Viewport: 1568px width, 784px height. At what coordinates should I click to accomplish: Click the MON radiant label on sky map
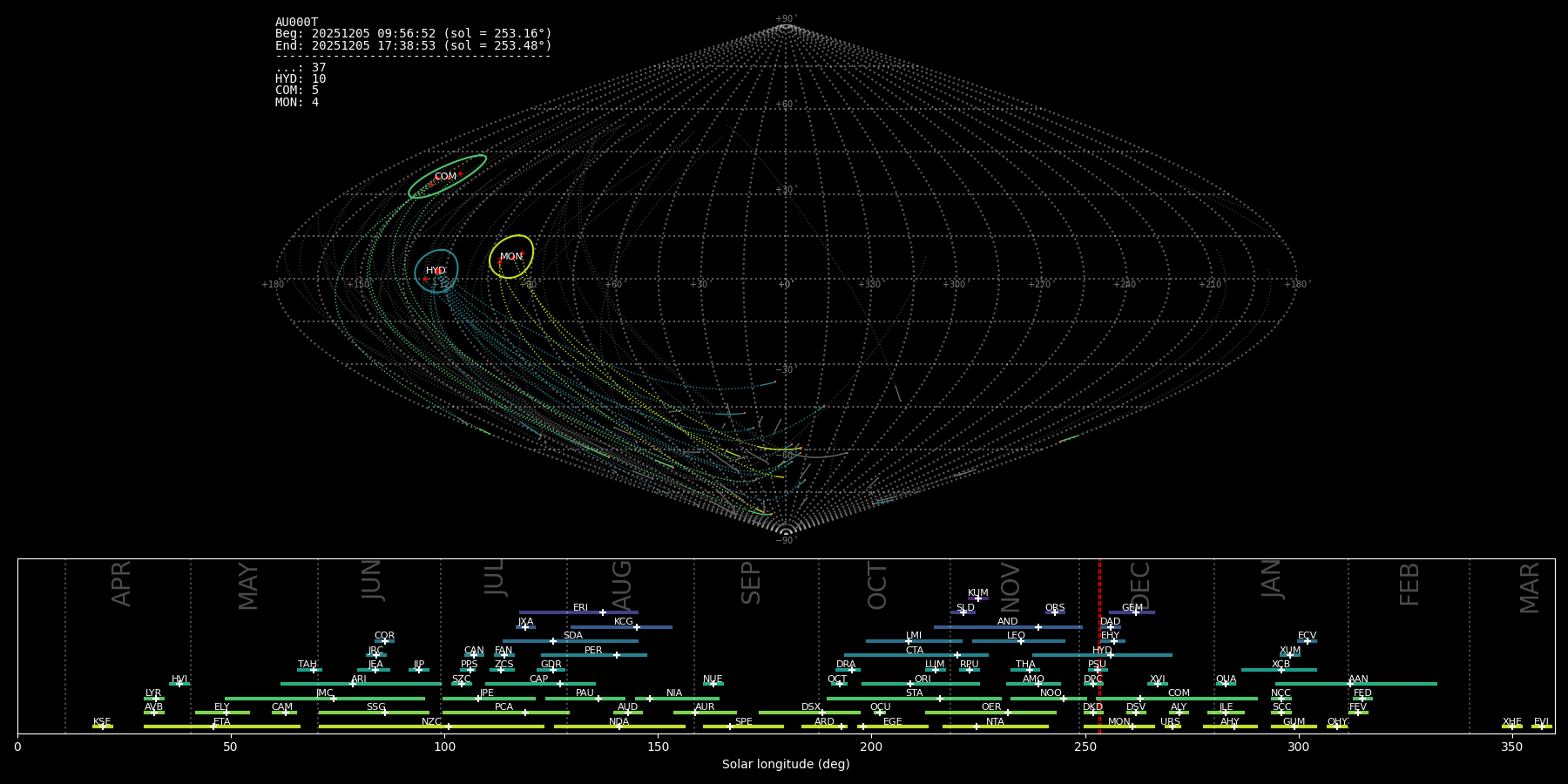click(x=511, y=257)
